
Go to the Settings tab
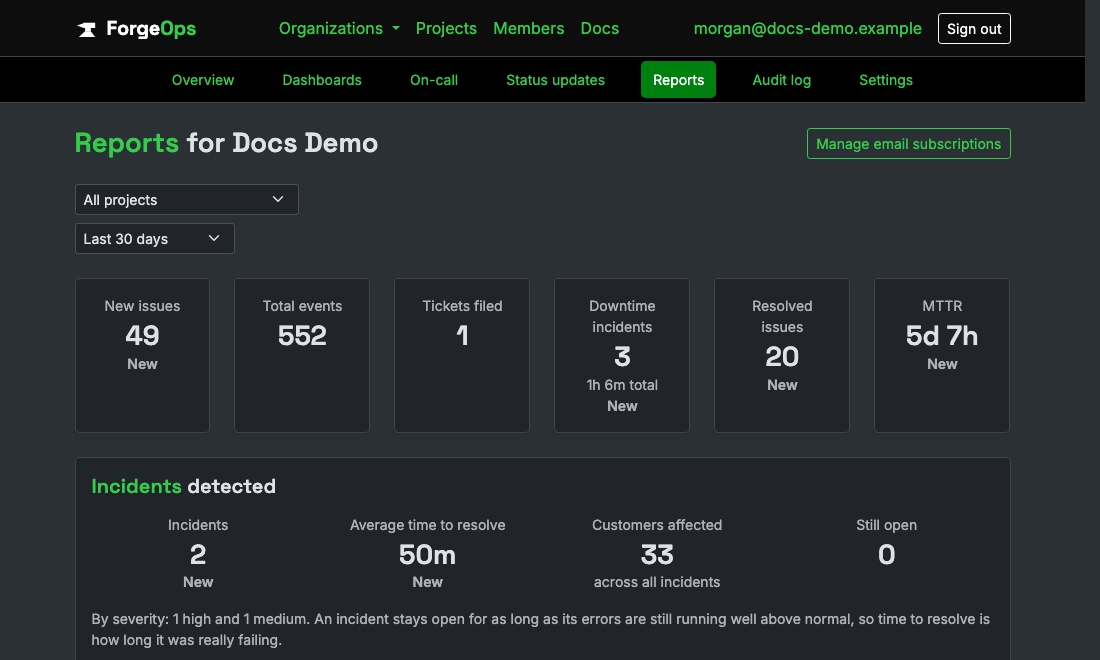pyautogui.click(x=885, y=80)
